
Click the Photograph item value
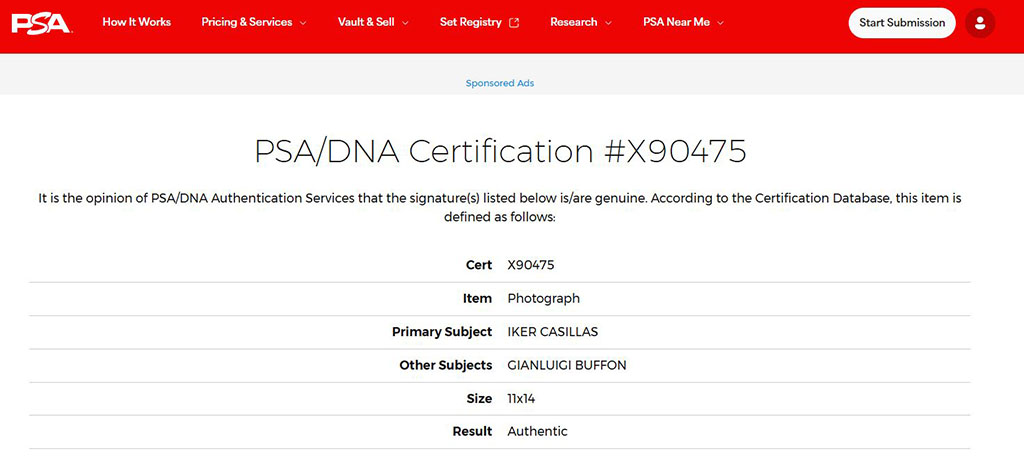(543, 298)
